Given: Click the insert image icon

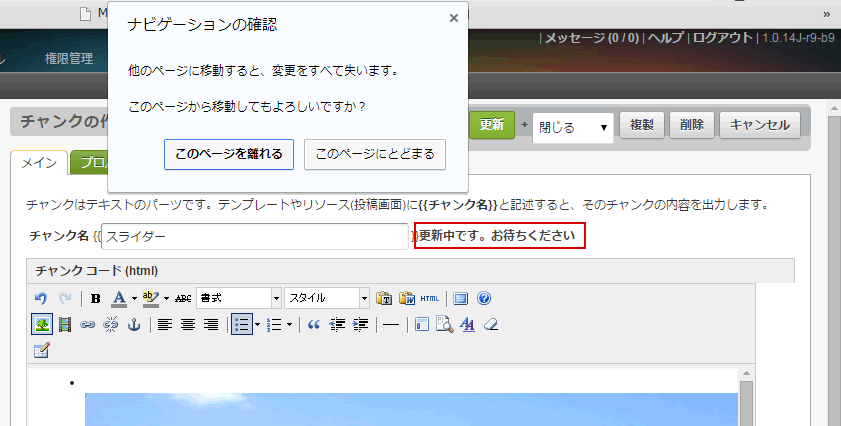Looking at the screenshot, I should point(42,324).
